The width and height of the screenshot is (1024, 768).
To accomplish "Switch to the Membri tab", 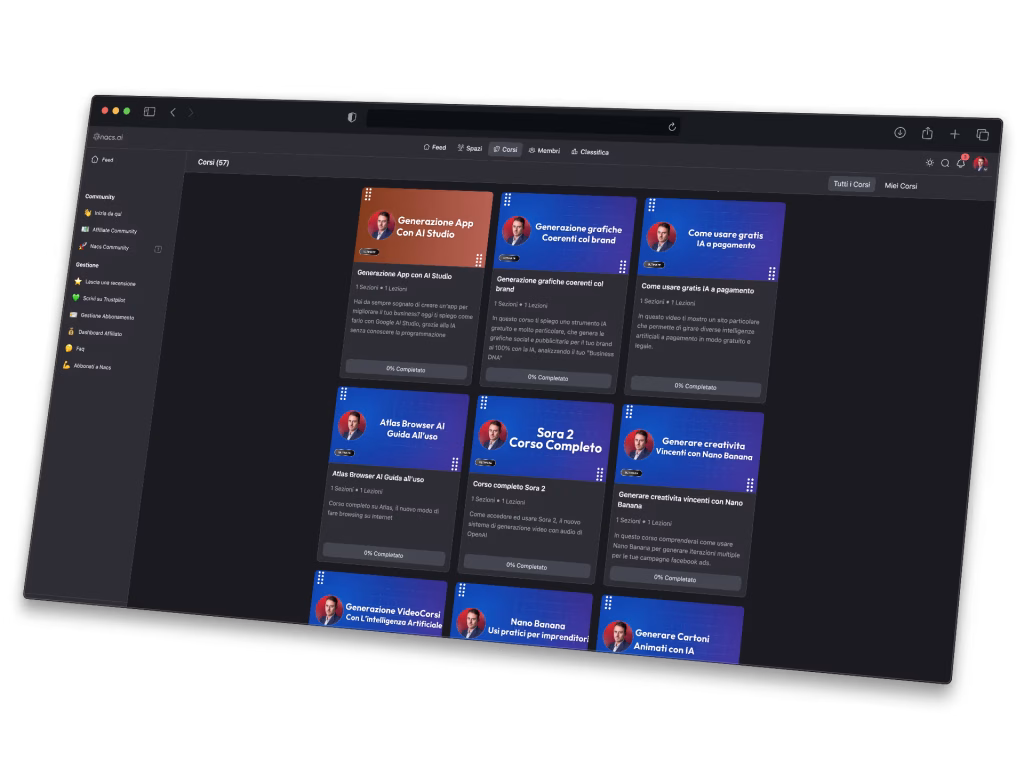I will [545, 150].
